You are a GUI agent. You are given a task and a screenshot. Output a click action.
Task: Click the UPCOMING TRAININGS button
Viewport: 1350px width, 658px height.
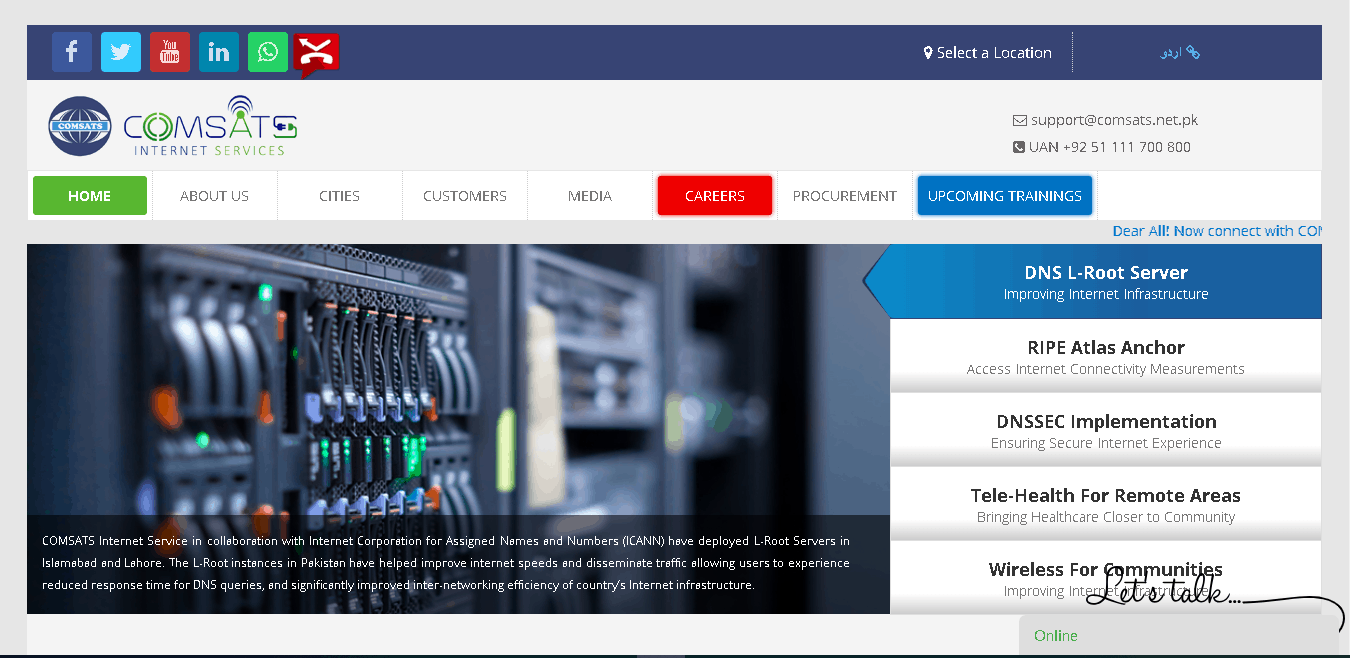click(x=1005, y=196)
